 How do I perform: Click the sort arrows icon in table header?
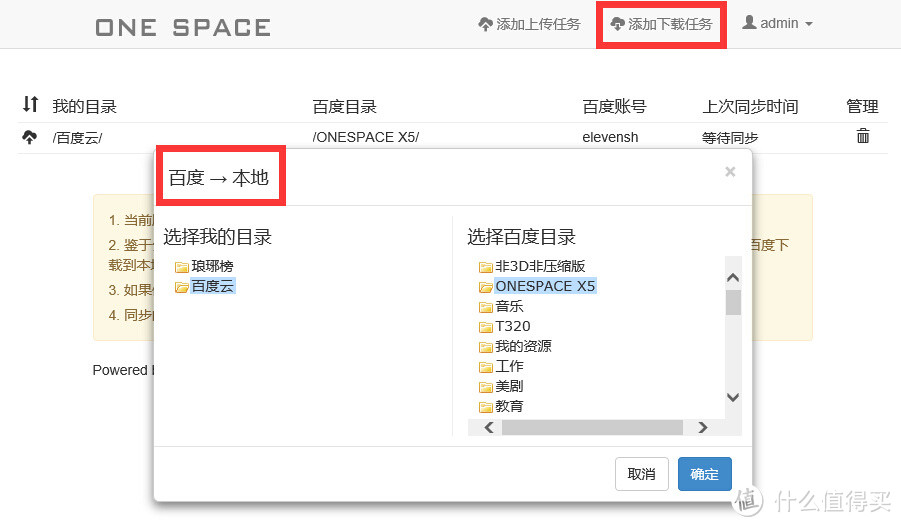[30, 104]
